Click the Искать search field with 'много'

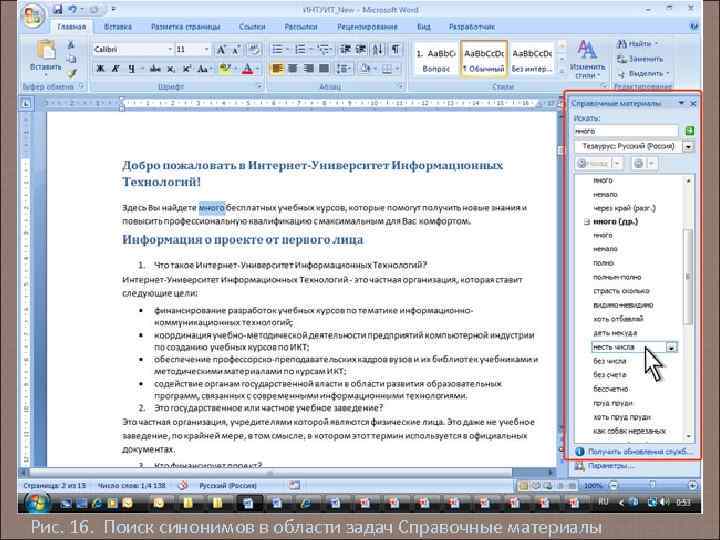coord(626,131)
